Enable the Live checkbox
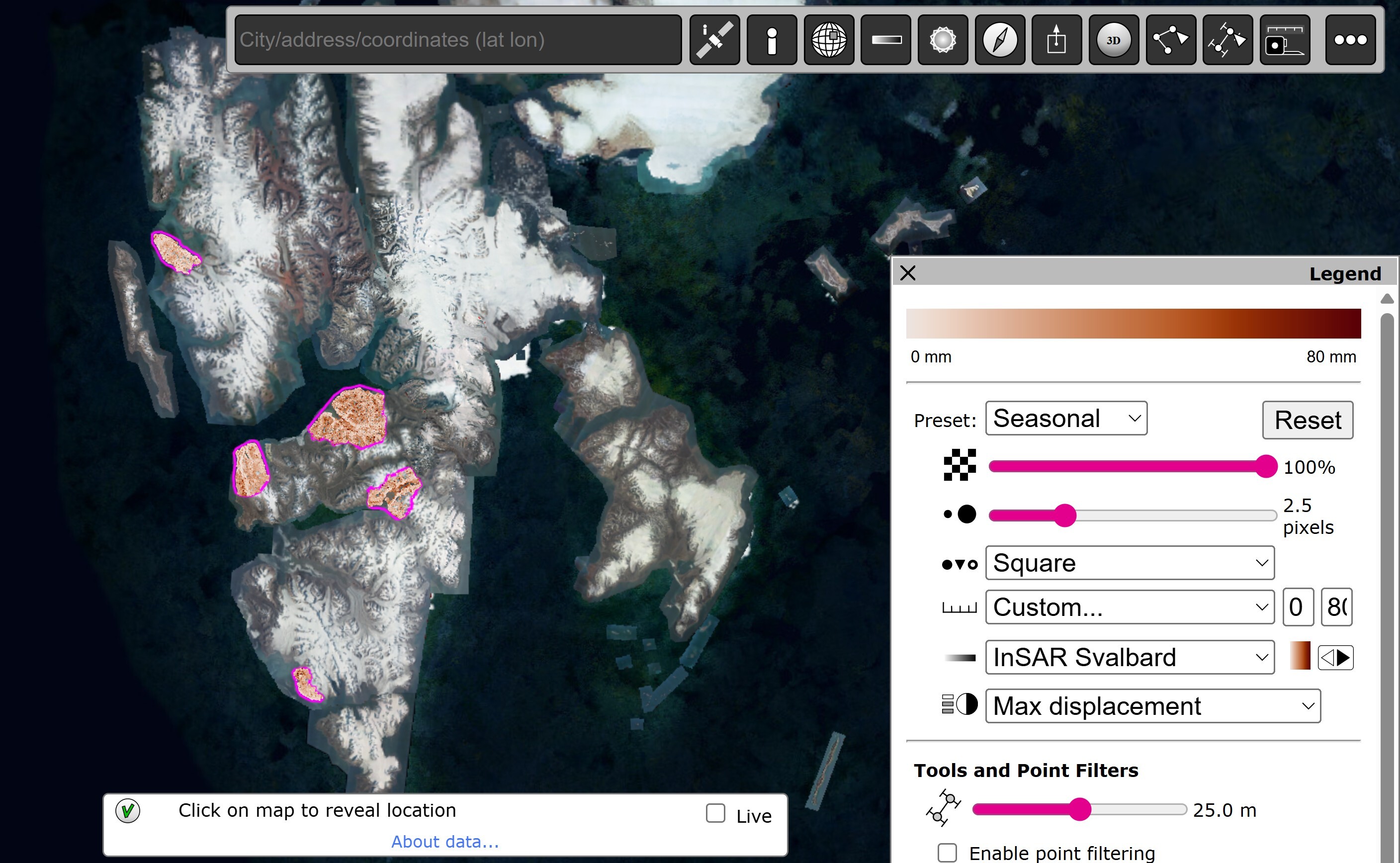The width and height of the screenshot is (1400, 863). [x=716, y=813]
